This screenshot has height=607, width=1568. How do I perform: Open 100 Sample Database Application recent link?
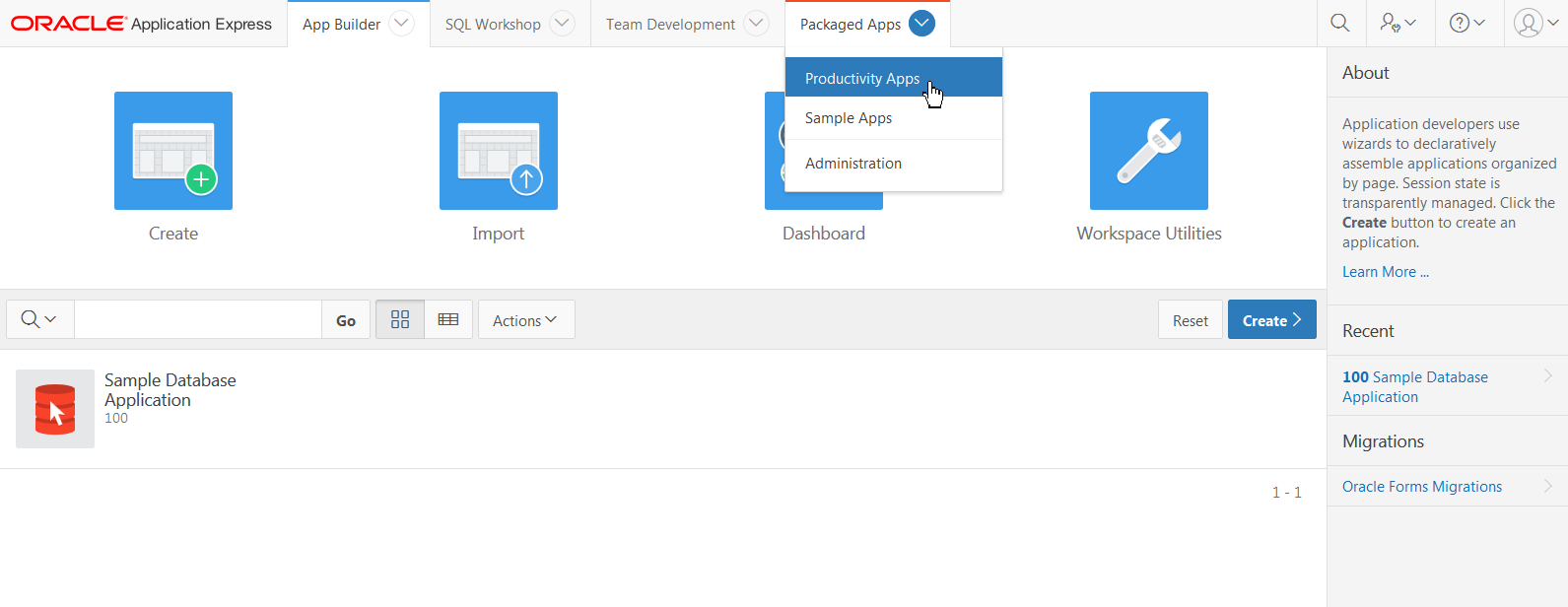pos(1415,386)
